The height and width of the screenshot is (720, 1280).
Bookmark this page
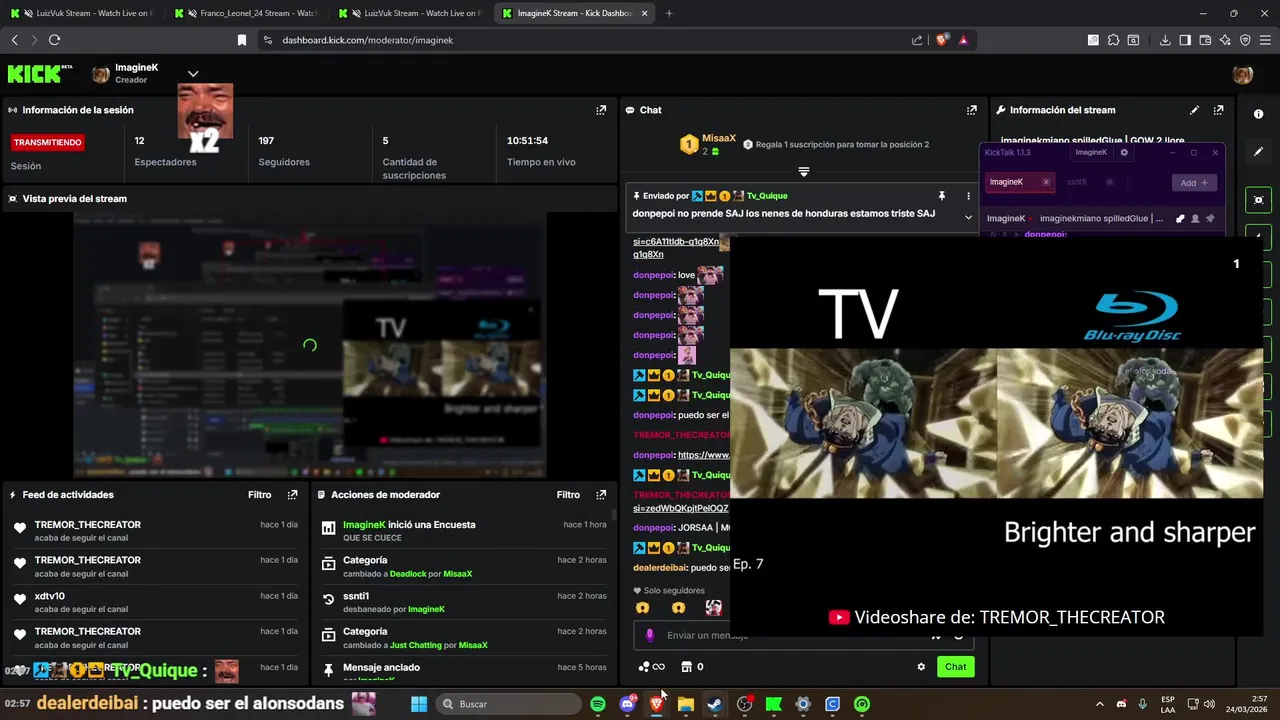tap(241, 40)
